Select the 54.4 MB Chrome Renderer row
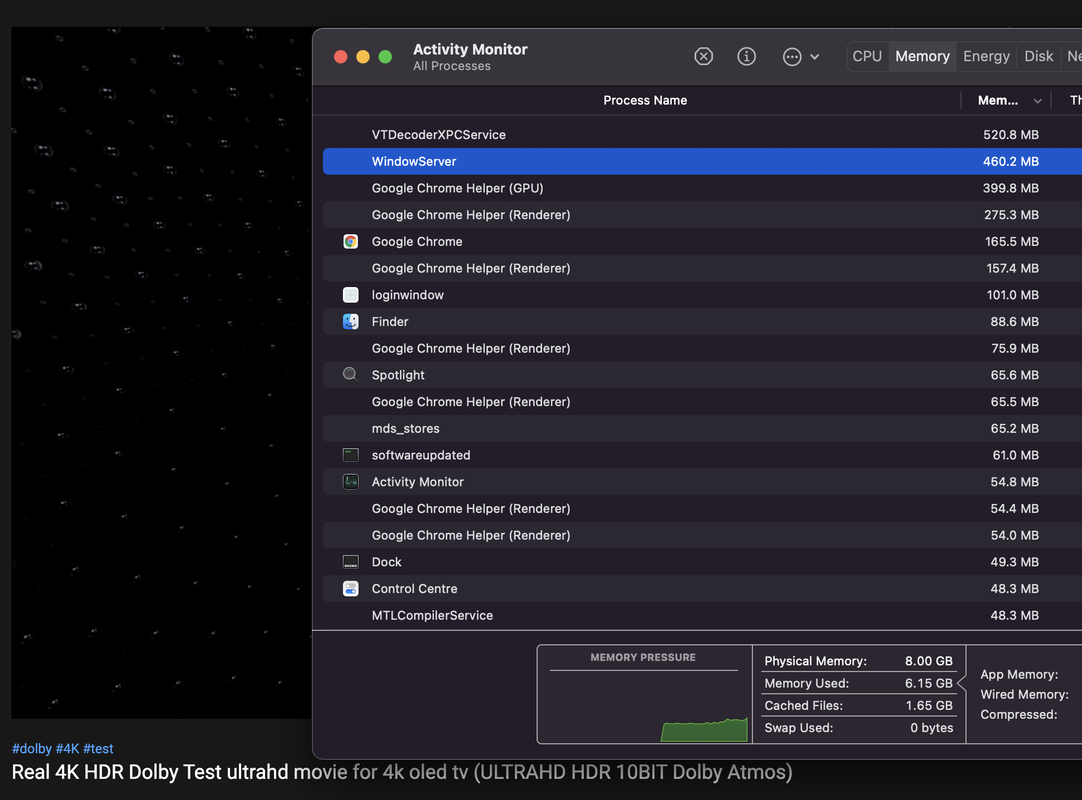Screen dimensions: 1082x800 (702, 508)
